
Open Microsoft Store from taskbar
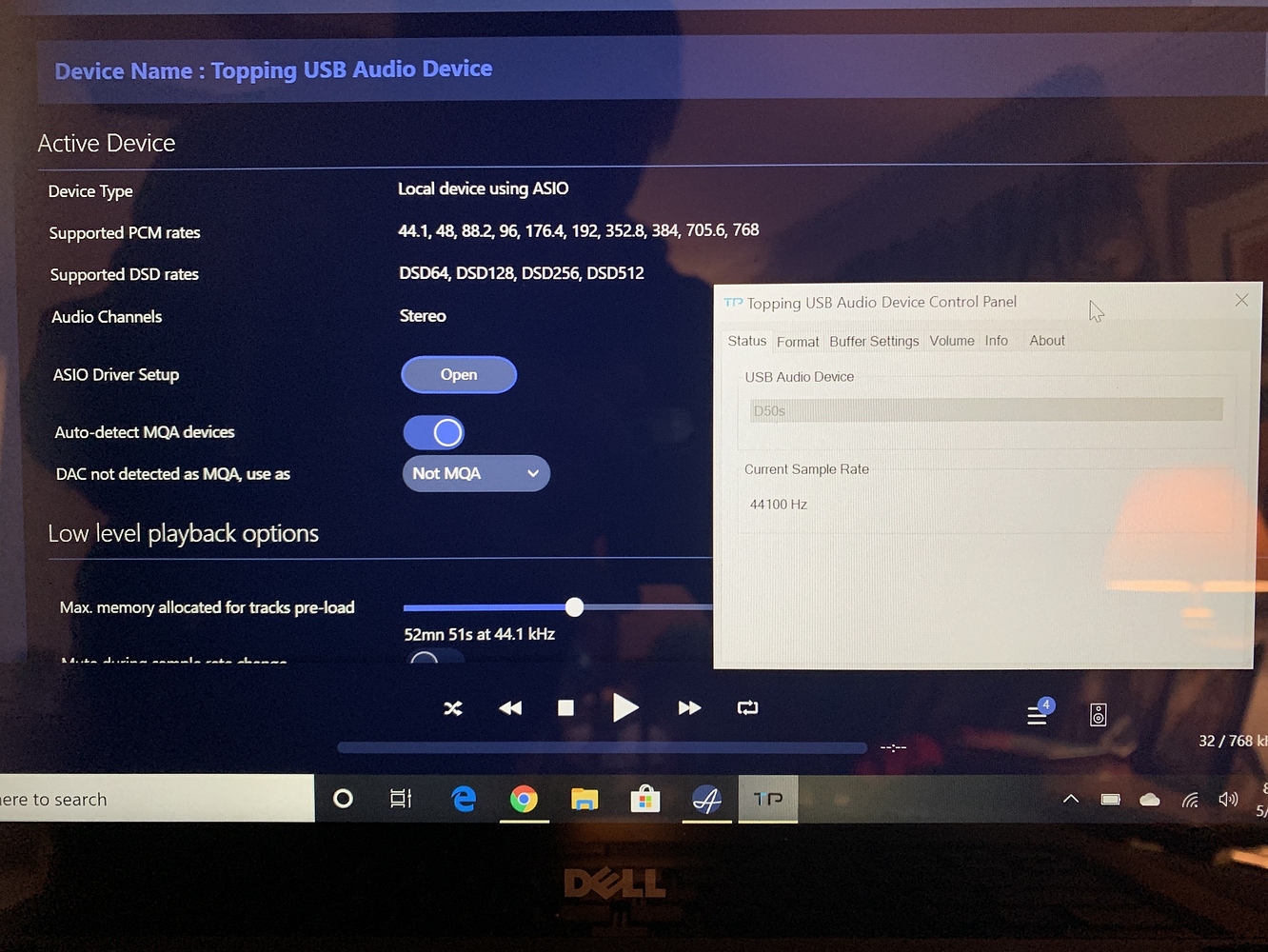[645, 799]
